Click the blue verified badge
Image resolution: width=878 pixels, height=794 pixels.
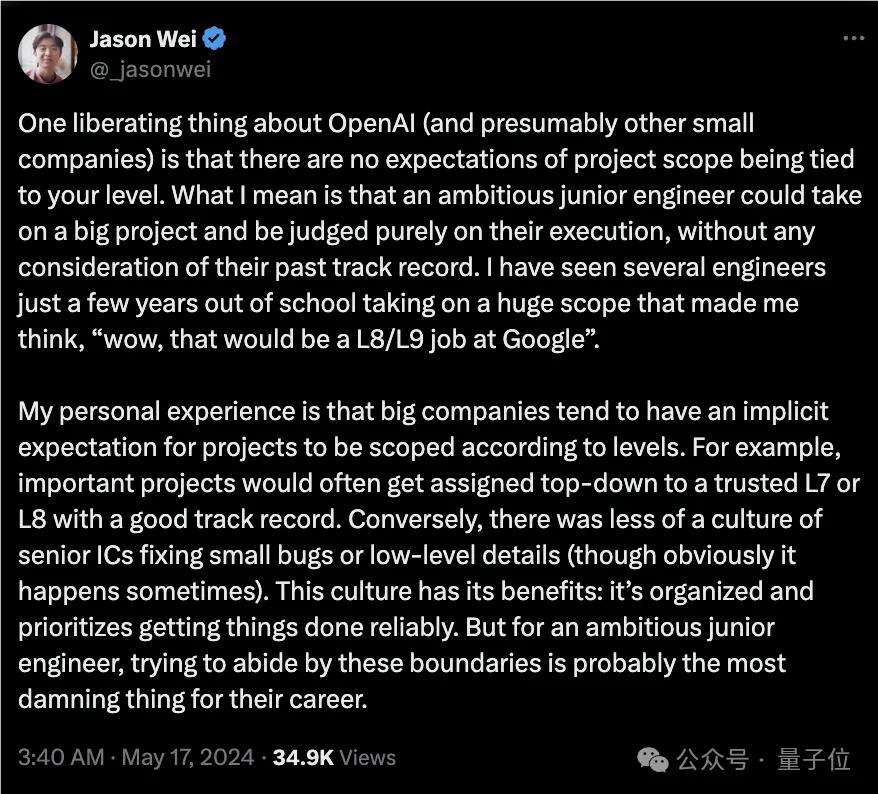215,41
